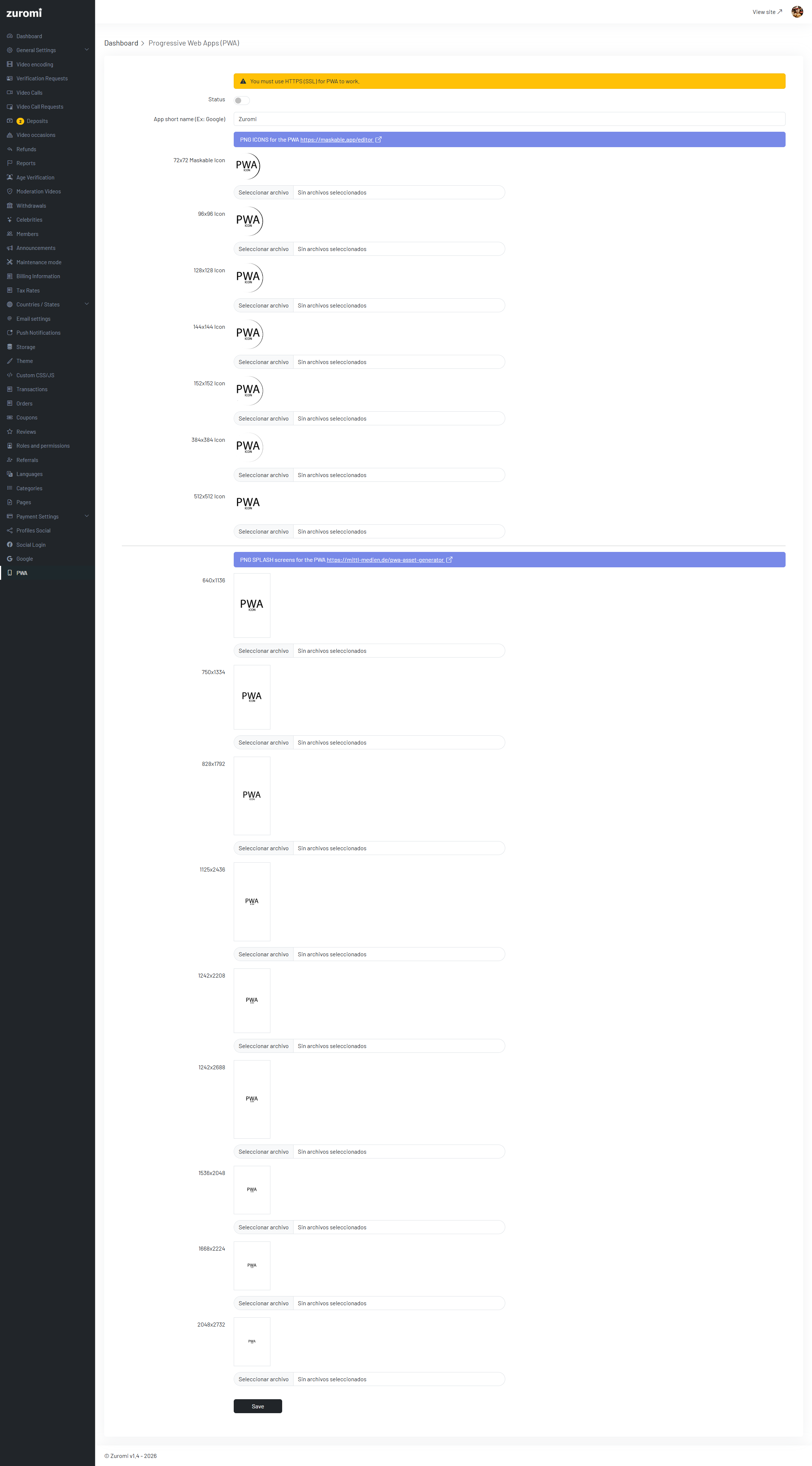Click the admin avatar in header
Viewport: 812px width, 1466px height.
pyautogui.click(x=797, y=12)
